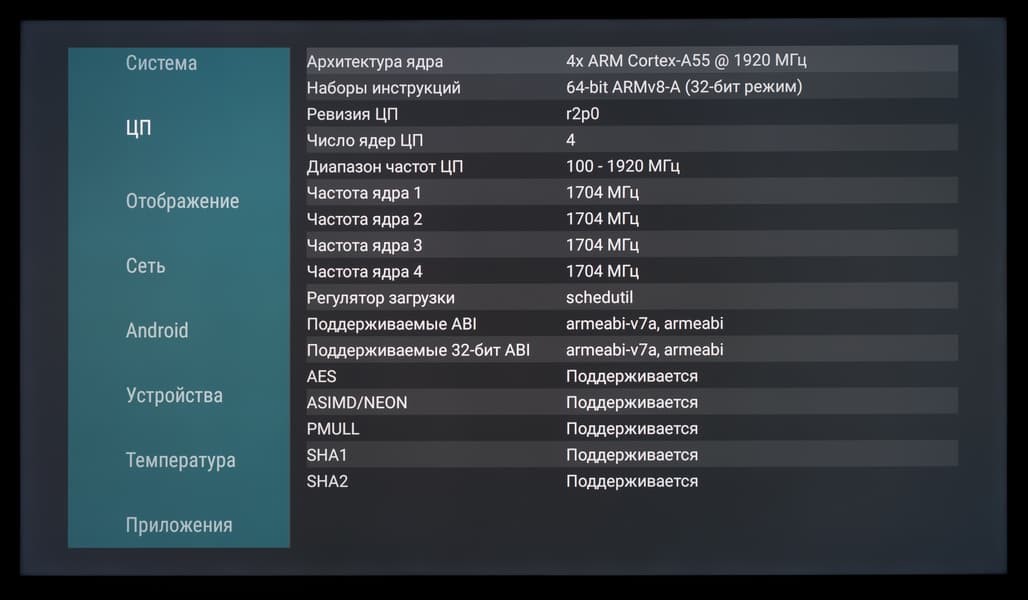The height and width of the screenshot is (600, 1028).
Task: Open the Система section
Action: pos(161,63)
